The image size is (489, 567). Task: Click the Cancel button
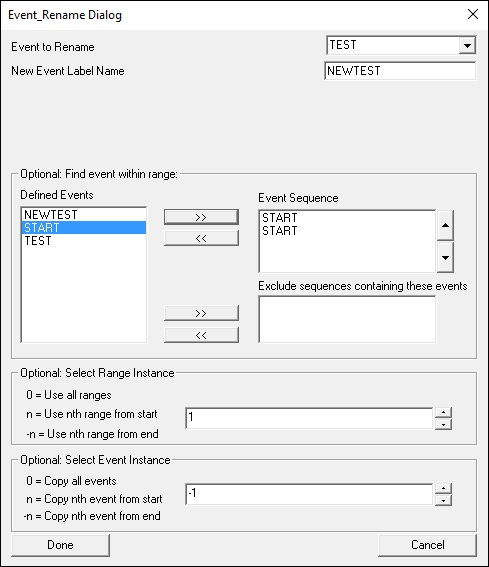coord(428,545)
